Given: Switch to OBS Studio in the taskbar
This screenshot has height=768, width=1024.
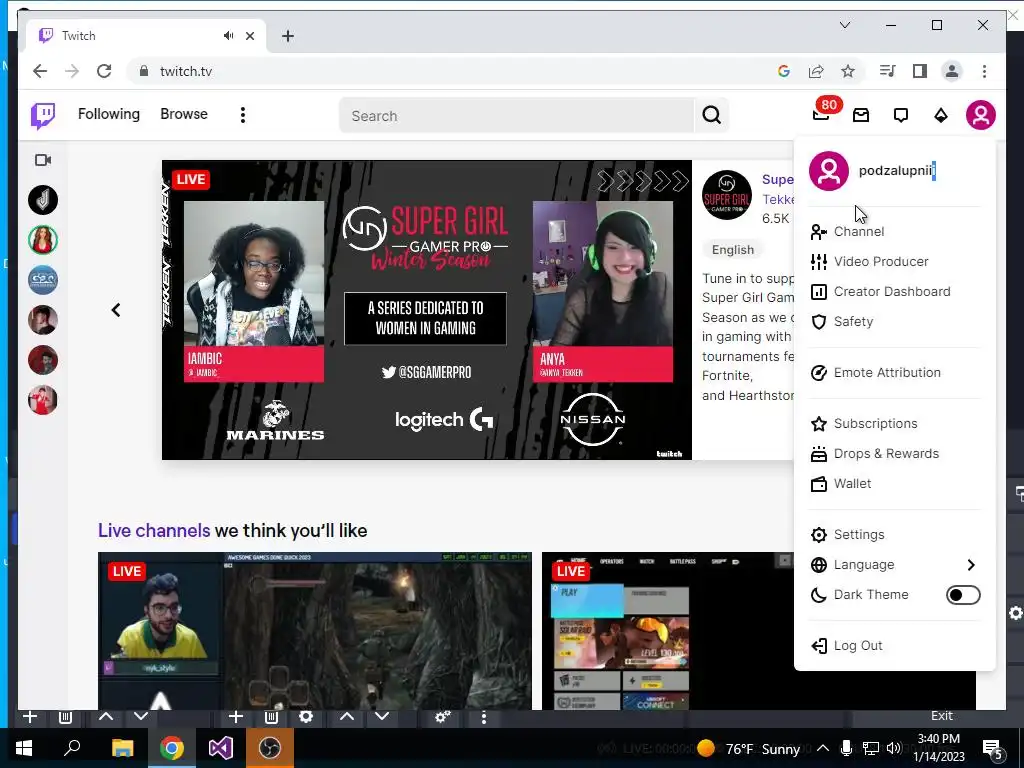Looking at the screenshot, I should 270,748.
